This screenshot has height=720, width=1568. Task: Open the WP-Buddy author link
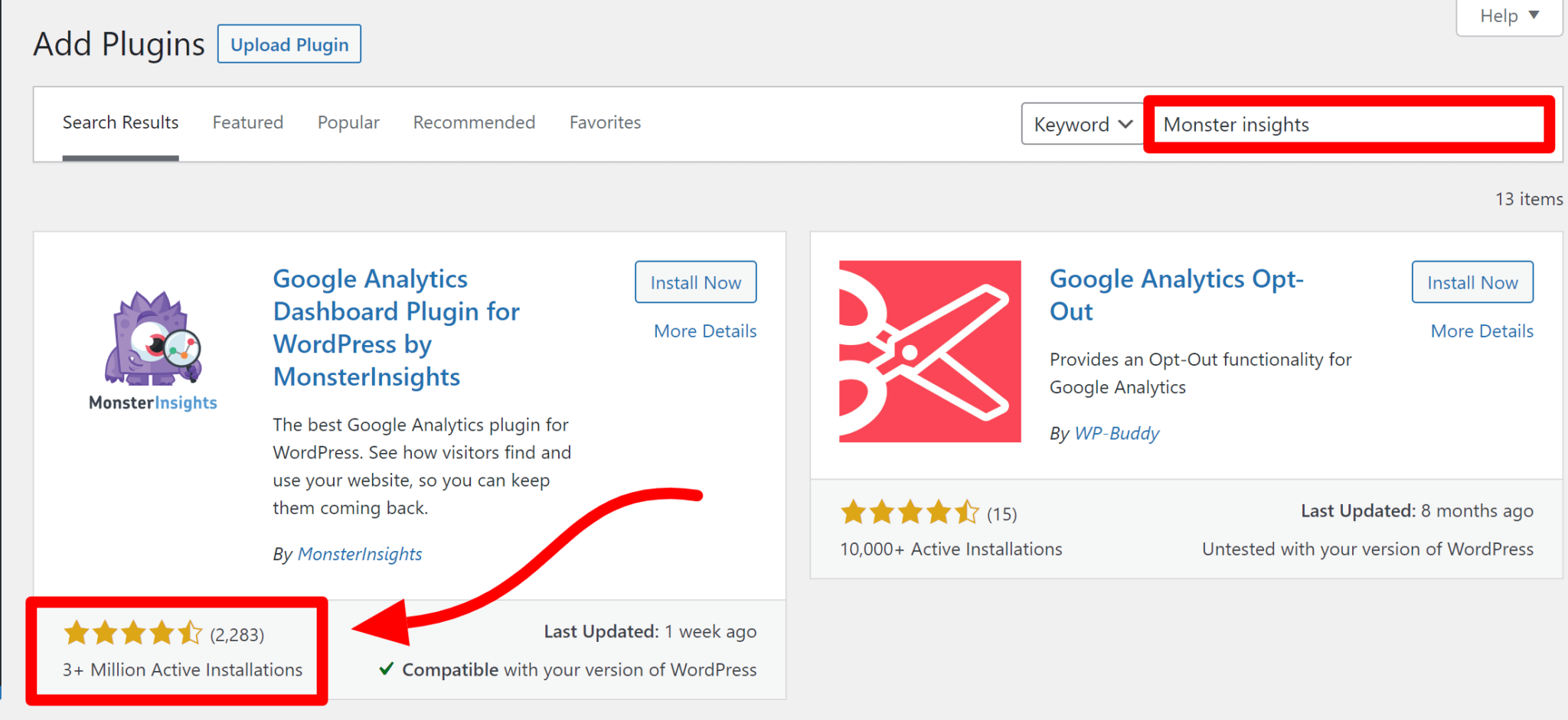(x=1116, y=433)
